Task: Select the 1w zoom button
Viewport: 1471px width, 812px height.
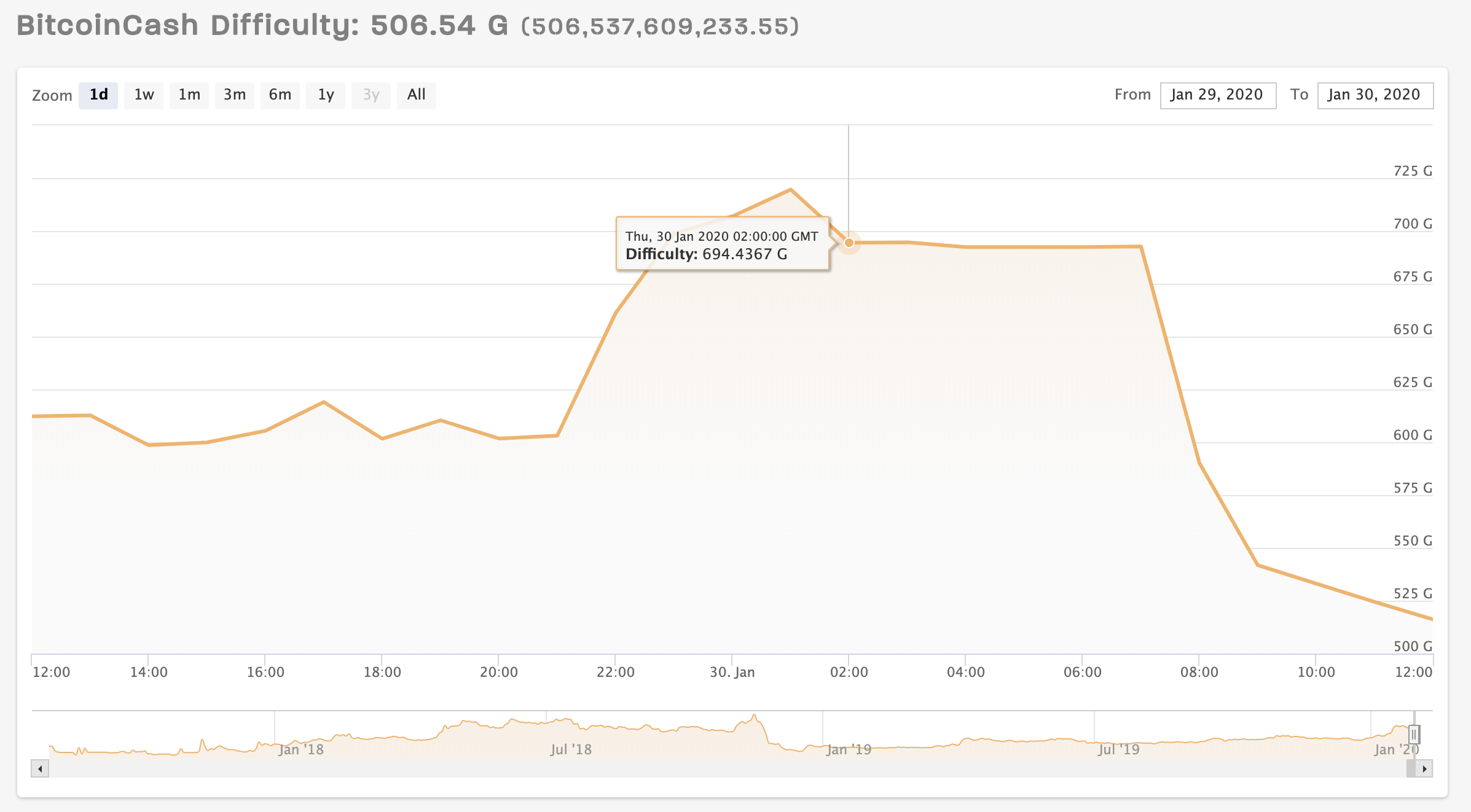Action: pos(144,95)
